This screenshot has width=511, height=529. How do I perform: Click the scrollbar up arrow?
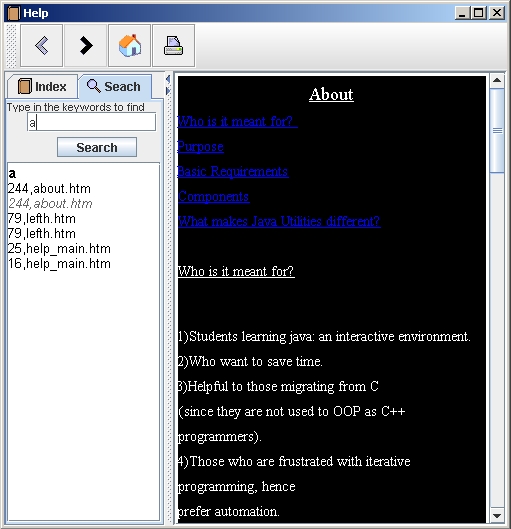coord(497,80)
